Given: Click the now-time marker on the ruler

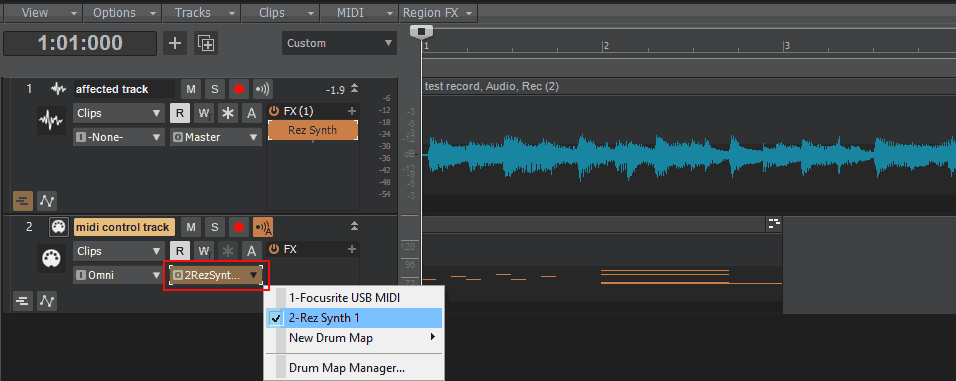Looking at the screenshot, I should click(x=421, y=31).
